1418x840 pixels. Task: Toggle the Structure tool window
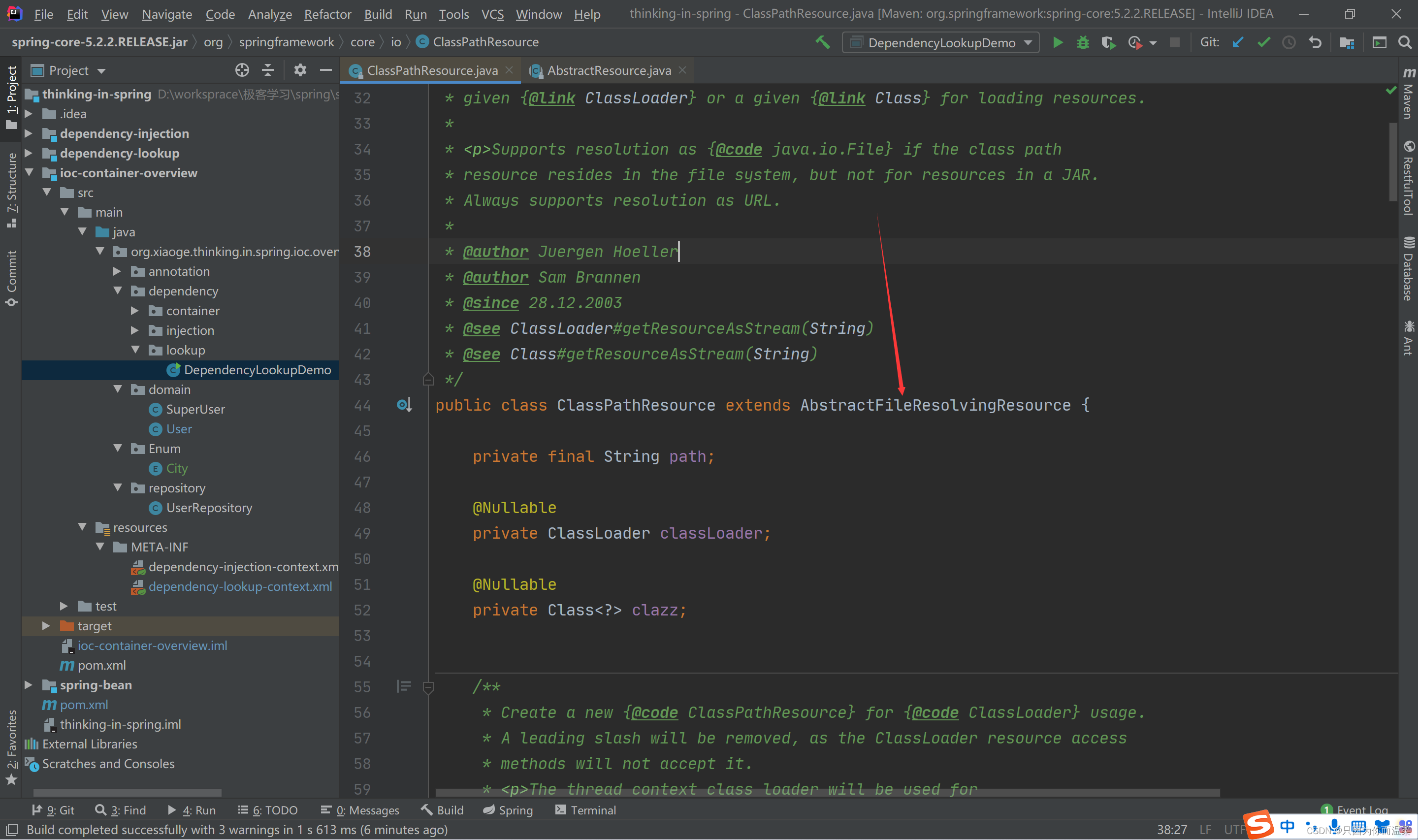pyautogui.click(x=11, y=190)
